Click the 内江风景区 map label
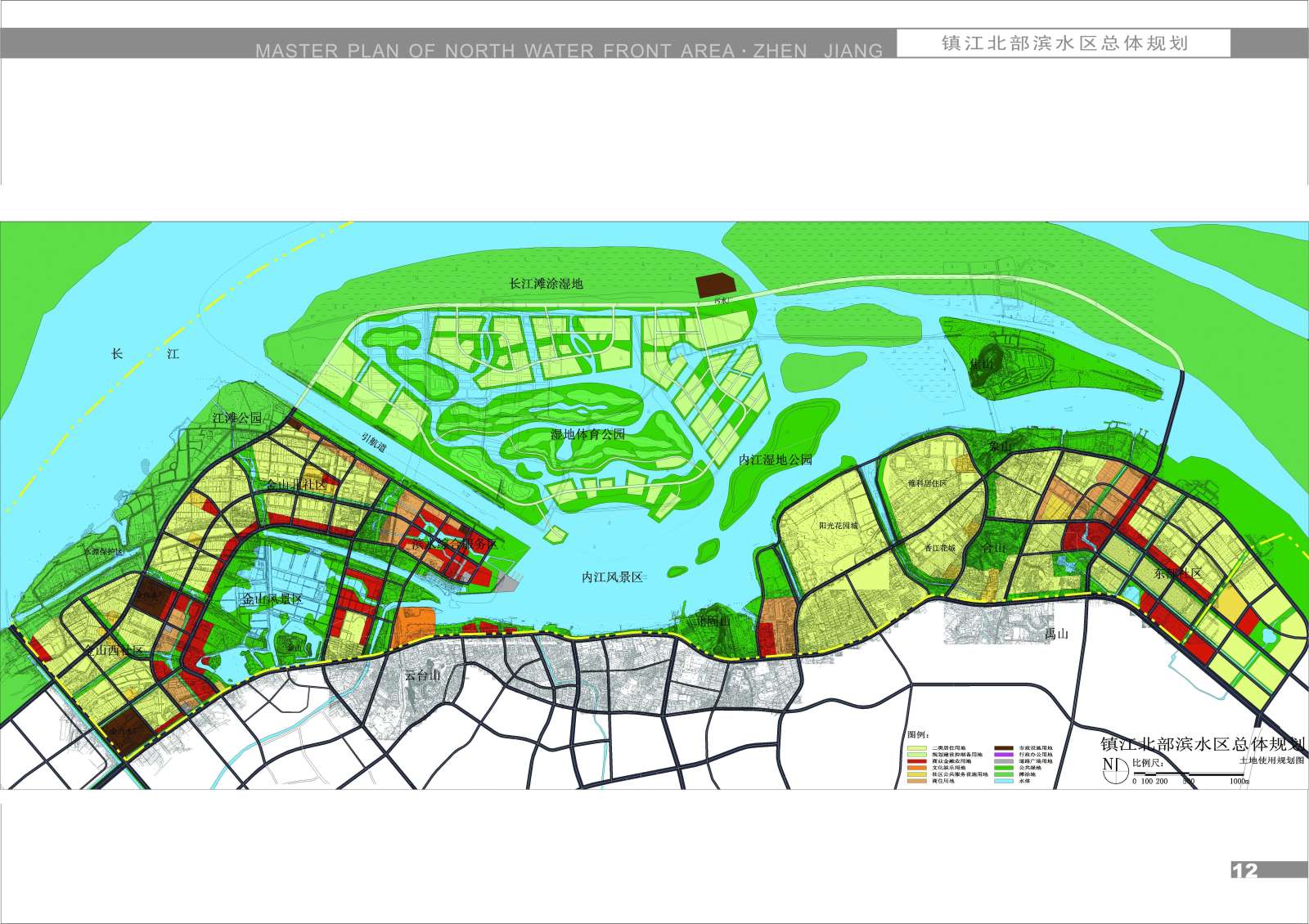The height and width of the screenshot is (924, 1309). pos(612,577)
